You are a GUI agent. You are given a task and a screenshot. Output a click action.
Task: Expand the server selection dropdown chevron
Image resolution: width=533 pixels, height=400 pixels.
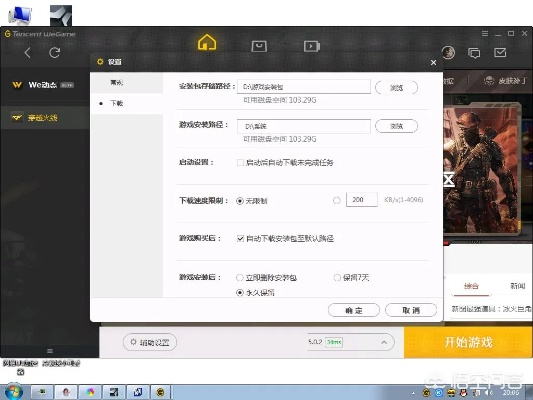pos(384,342)
